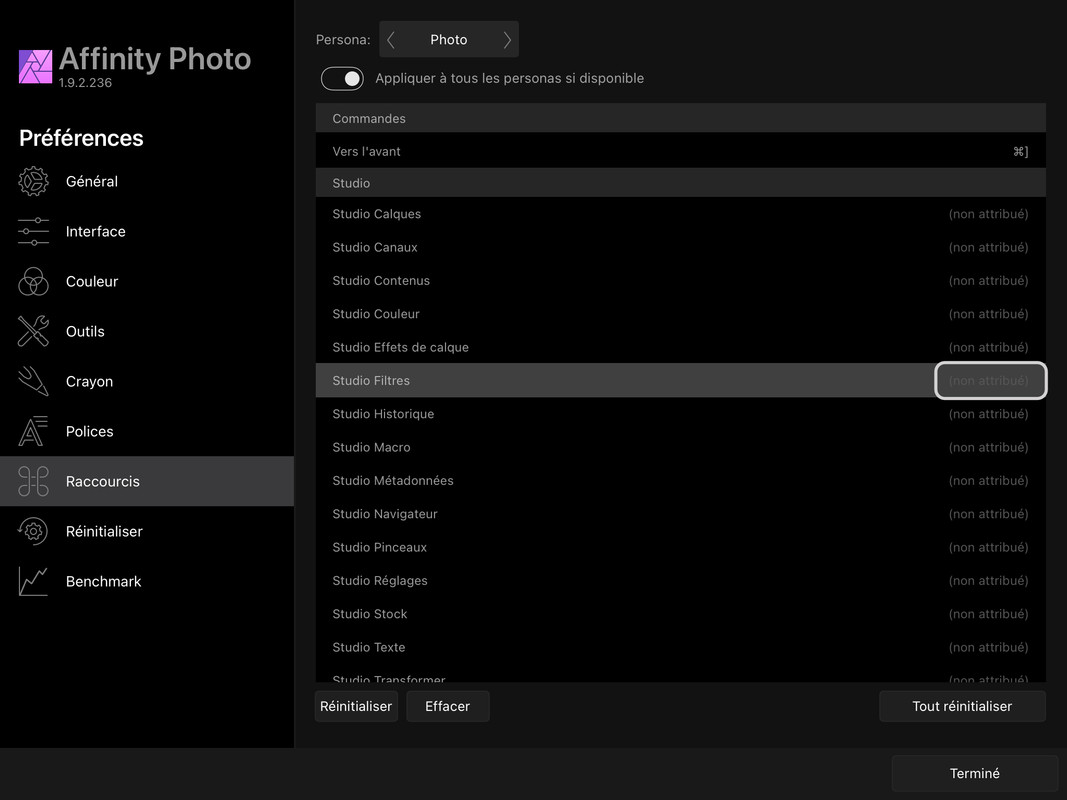
Task: Click the Général gear icon
Action: click(x=33, y=182)
